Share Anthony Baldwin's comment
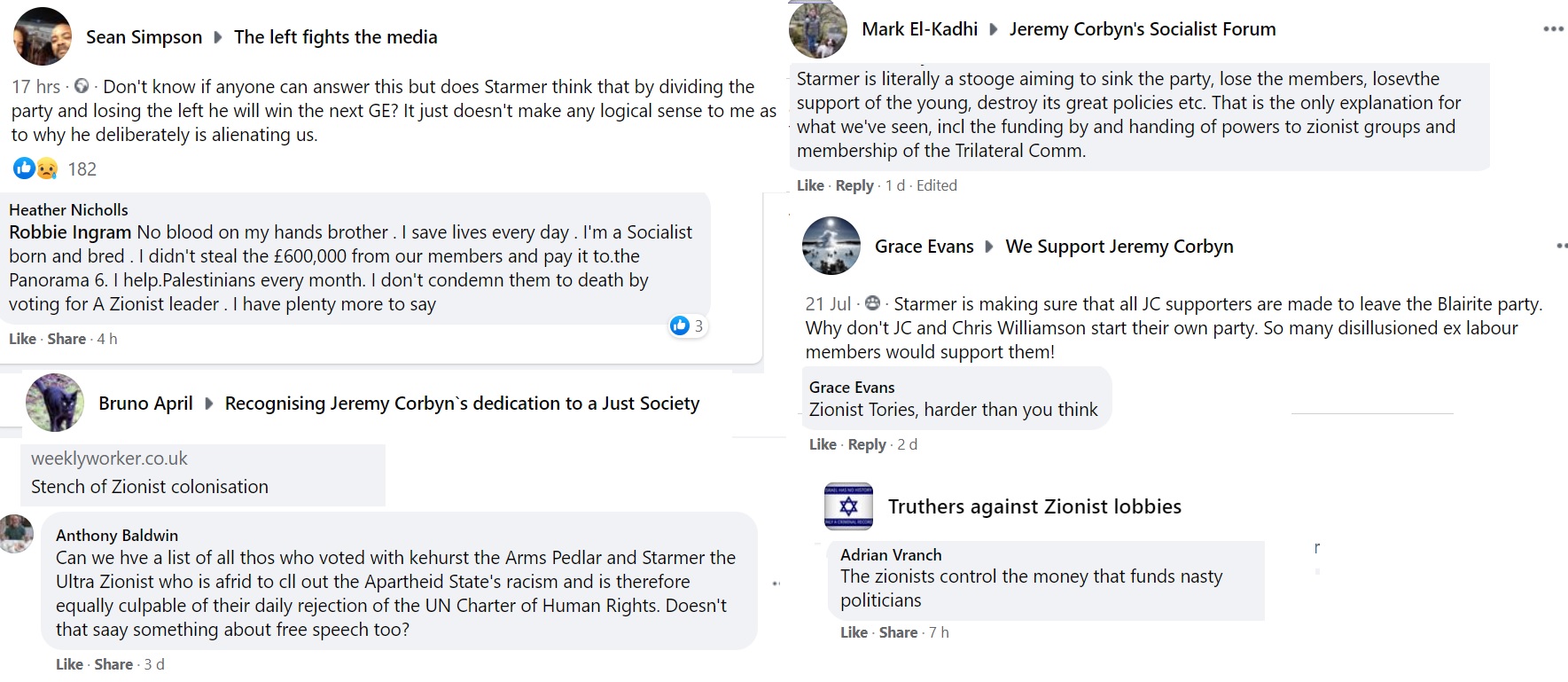This screenshot has height=682, width=1568. coord(113,664)
